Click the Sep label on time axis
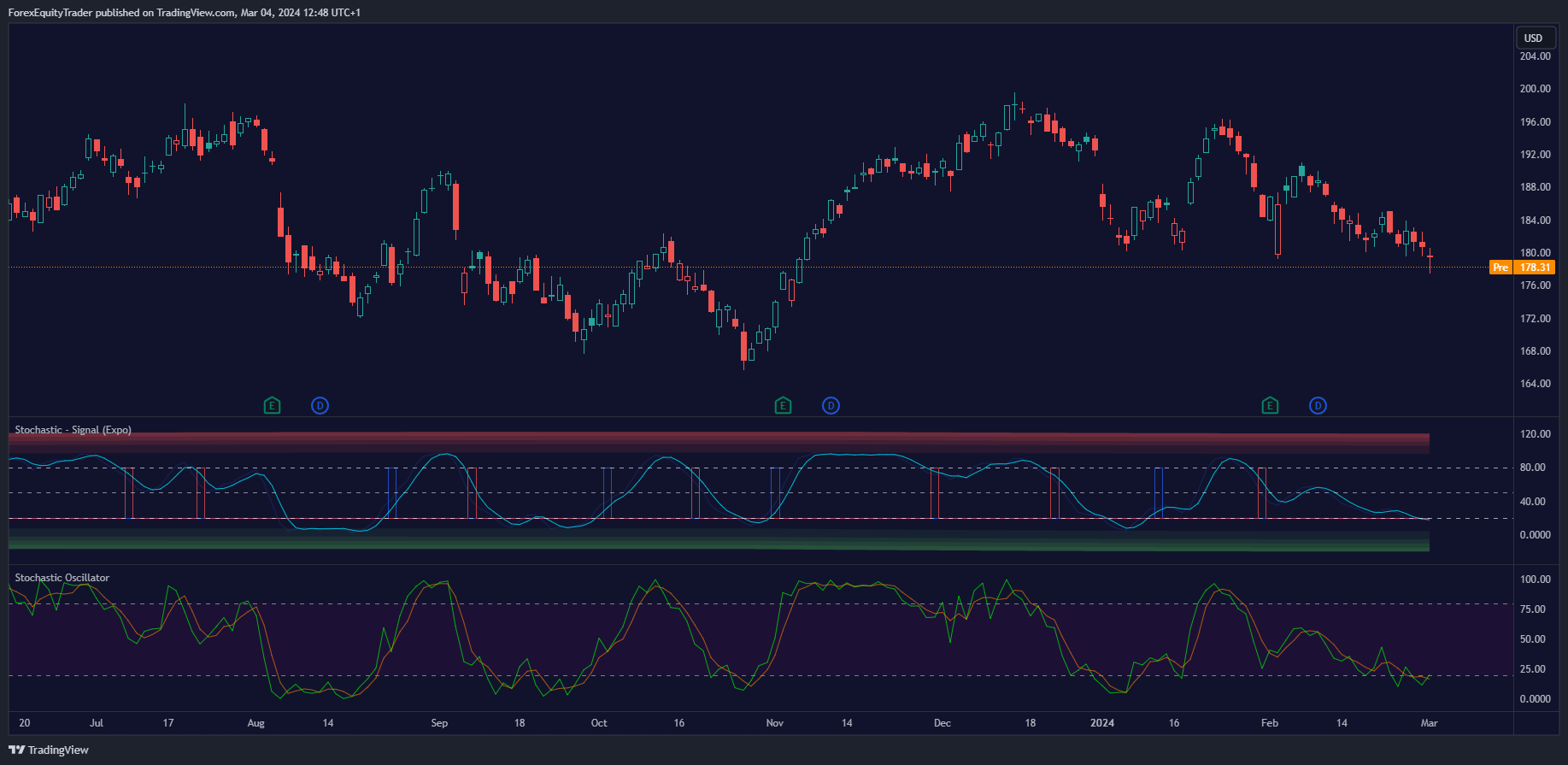Image resolution: width=1568 pixels, height=765 pixels. pyautogui.click(x=439, y=723)
